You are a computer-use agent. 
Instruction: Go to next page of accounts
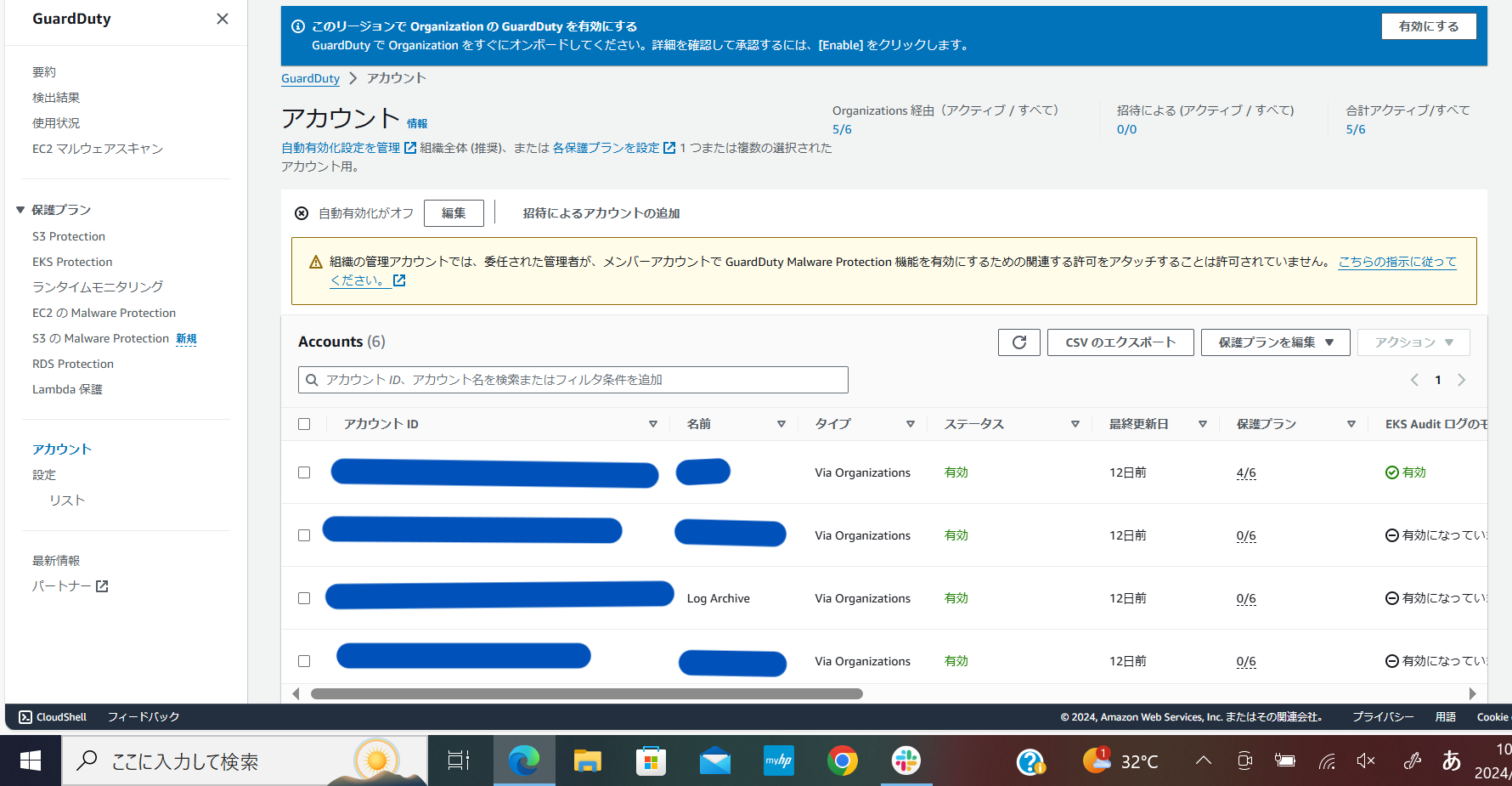coord(1462,380)
